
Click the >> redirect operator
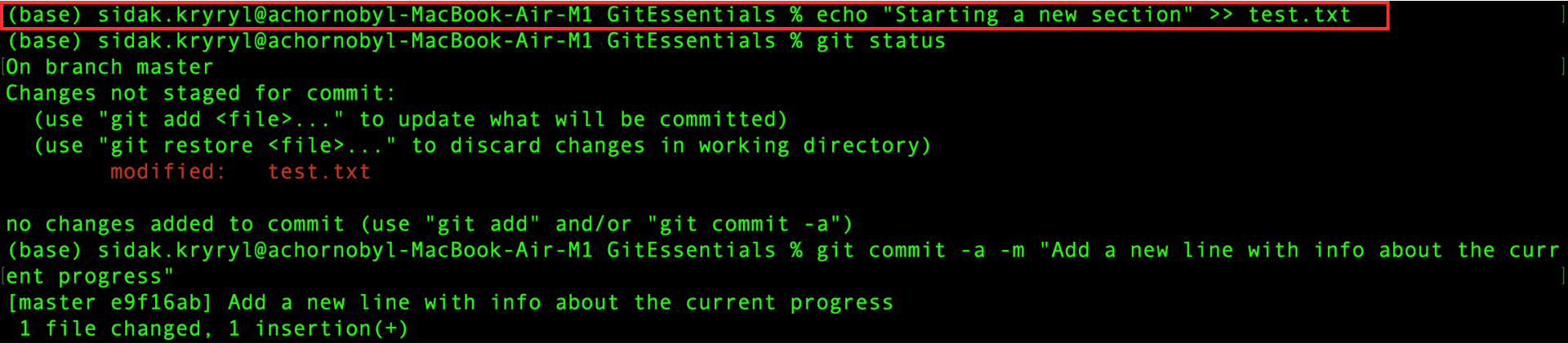pos(1221,15)
